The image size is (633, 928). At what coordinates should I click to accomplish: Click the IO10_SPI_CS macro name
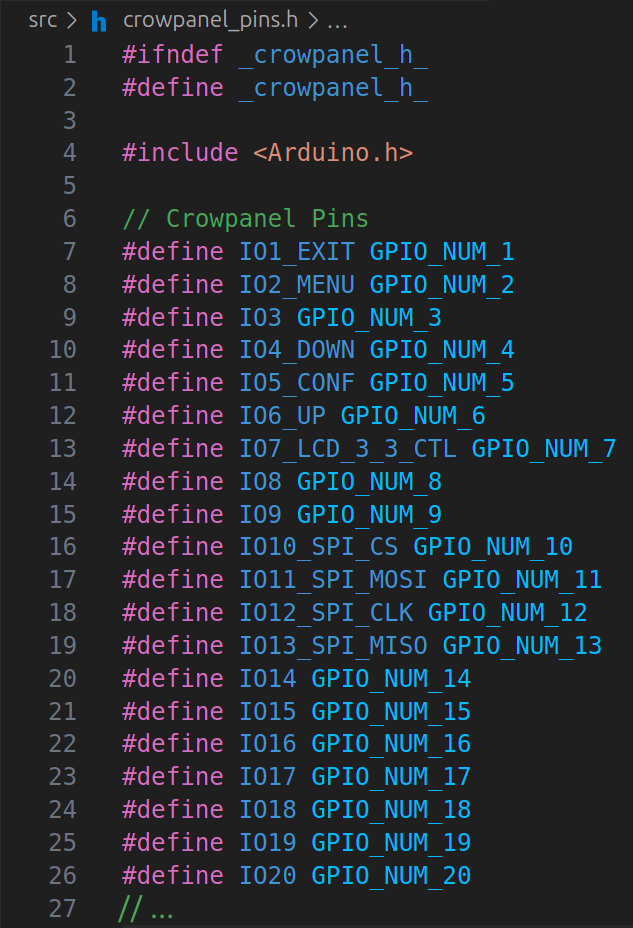pos(318,547)
